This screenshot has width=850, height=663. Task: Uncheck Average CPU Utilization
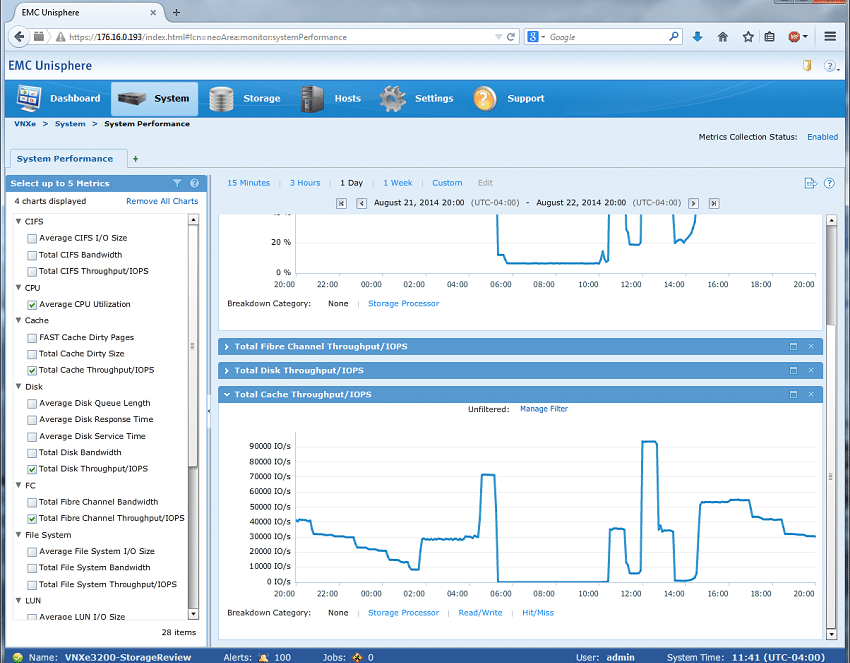(32, 305)
